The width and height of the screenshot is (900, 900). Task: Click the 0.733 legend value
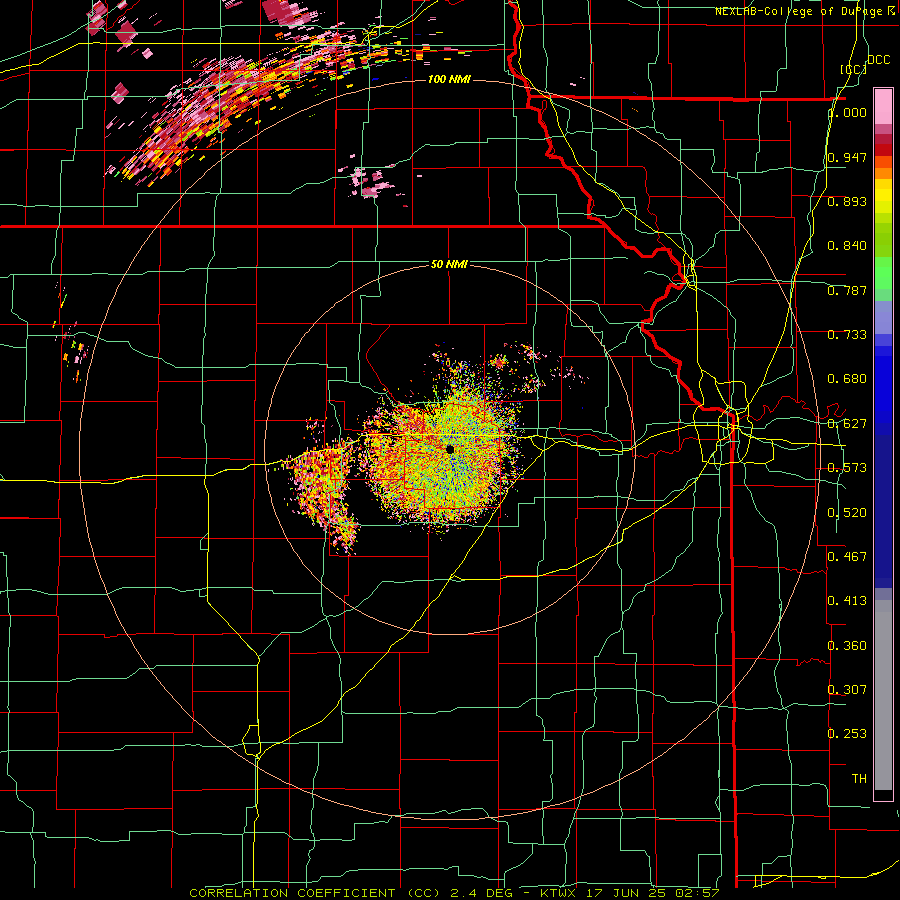pyautogui.click(x=847, y=335)
